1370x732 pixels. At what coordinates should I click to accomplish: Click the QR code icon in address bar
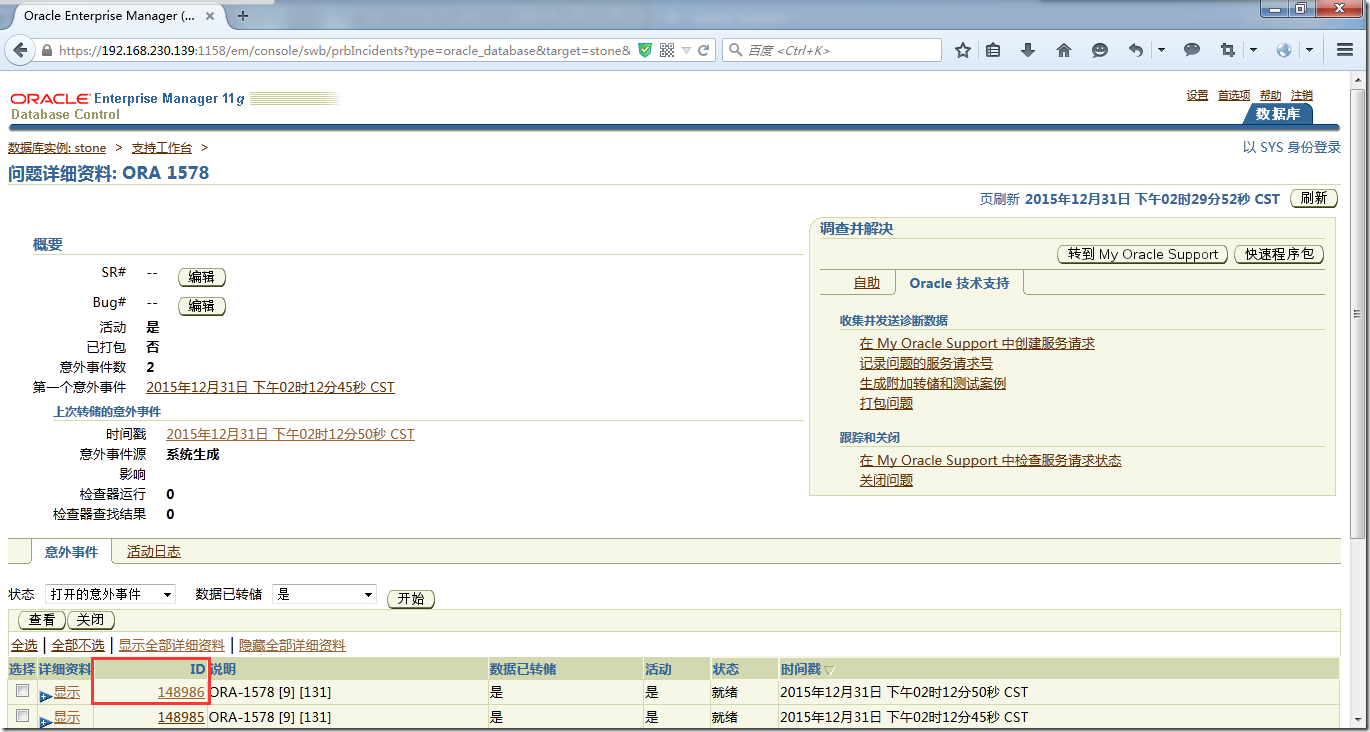(x=667, y=50)
